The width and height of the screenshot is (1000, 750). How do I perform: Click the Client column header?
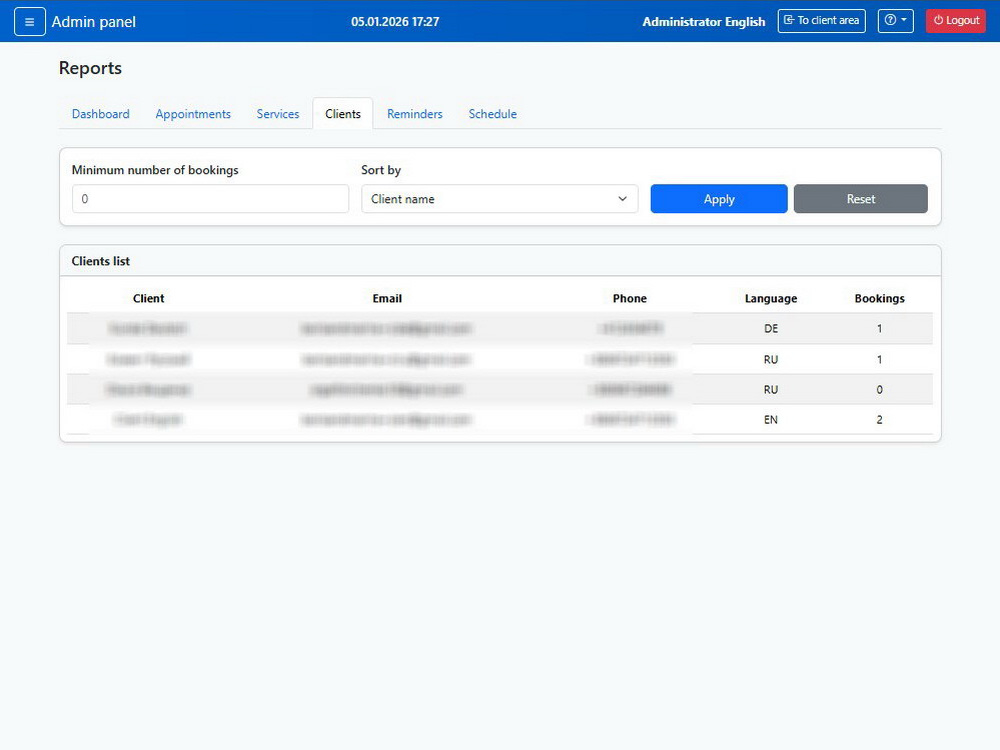tap(149, 298)
